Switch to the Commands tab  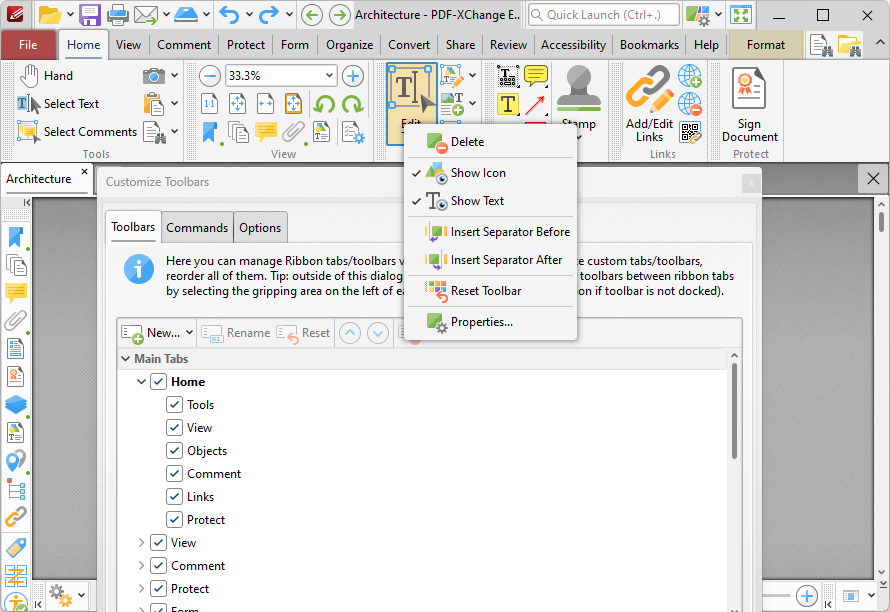pos(197,228)
